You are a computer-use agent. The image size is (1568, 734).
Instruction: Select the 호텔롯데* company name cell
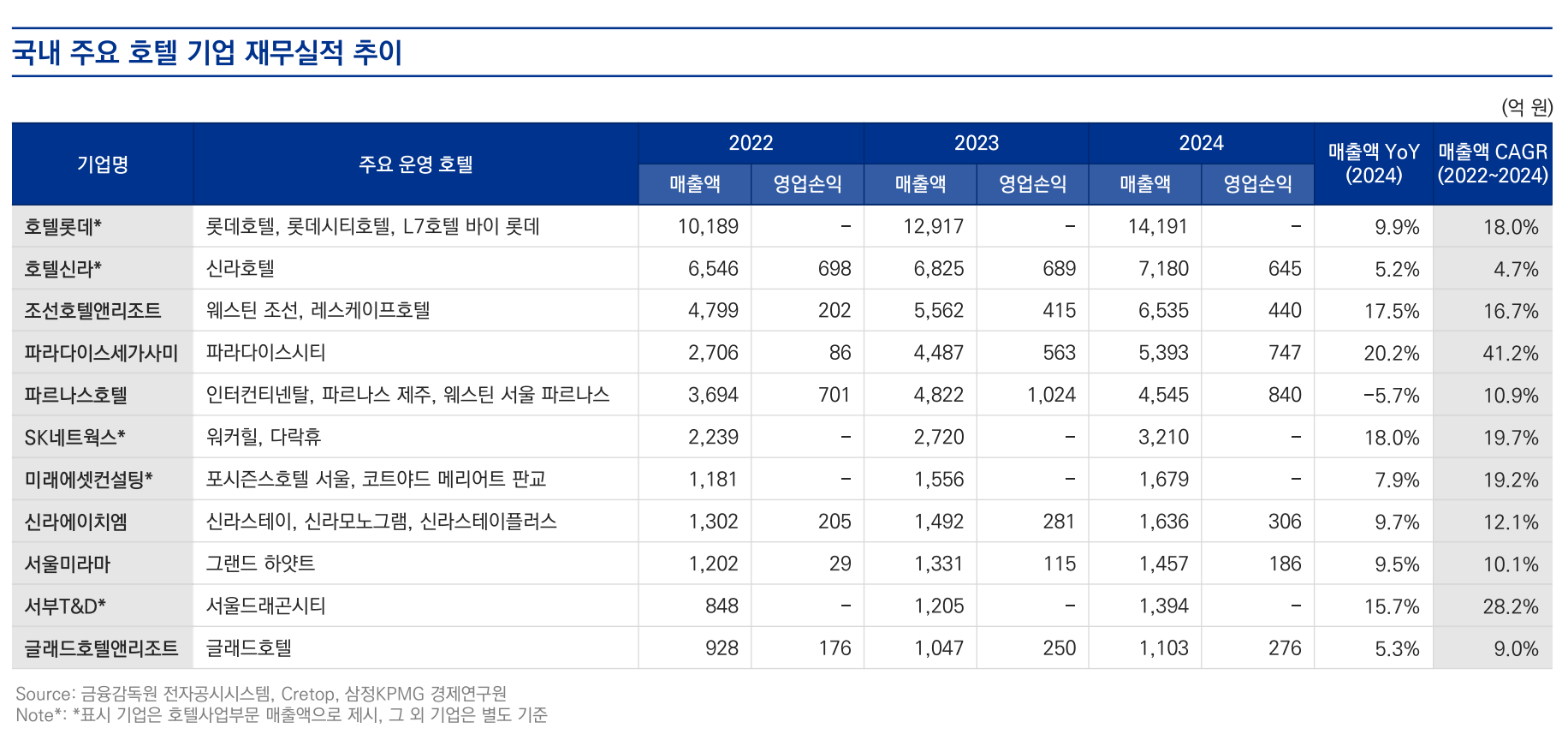(63, 227)
